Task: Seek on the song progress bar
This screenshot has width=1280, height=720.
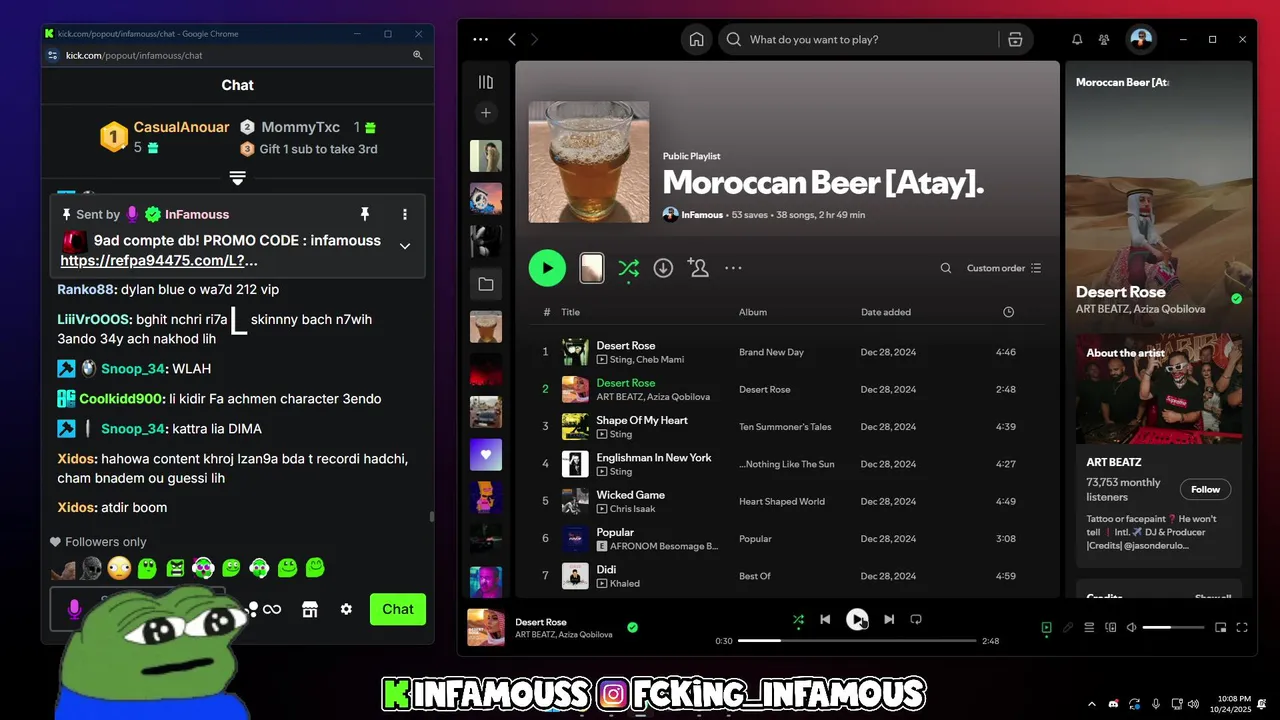Action: (857, 640)
